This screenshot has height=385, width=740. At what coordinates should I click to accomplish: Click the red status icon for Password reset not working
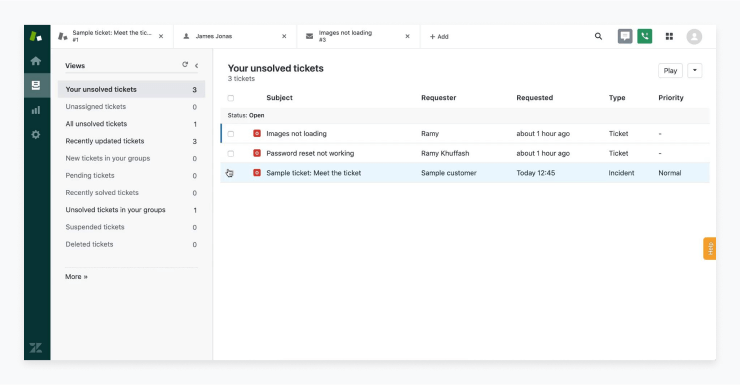point(257,153)
